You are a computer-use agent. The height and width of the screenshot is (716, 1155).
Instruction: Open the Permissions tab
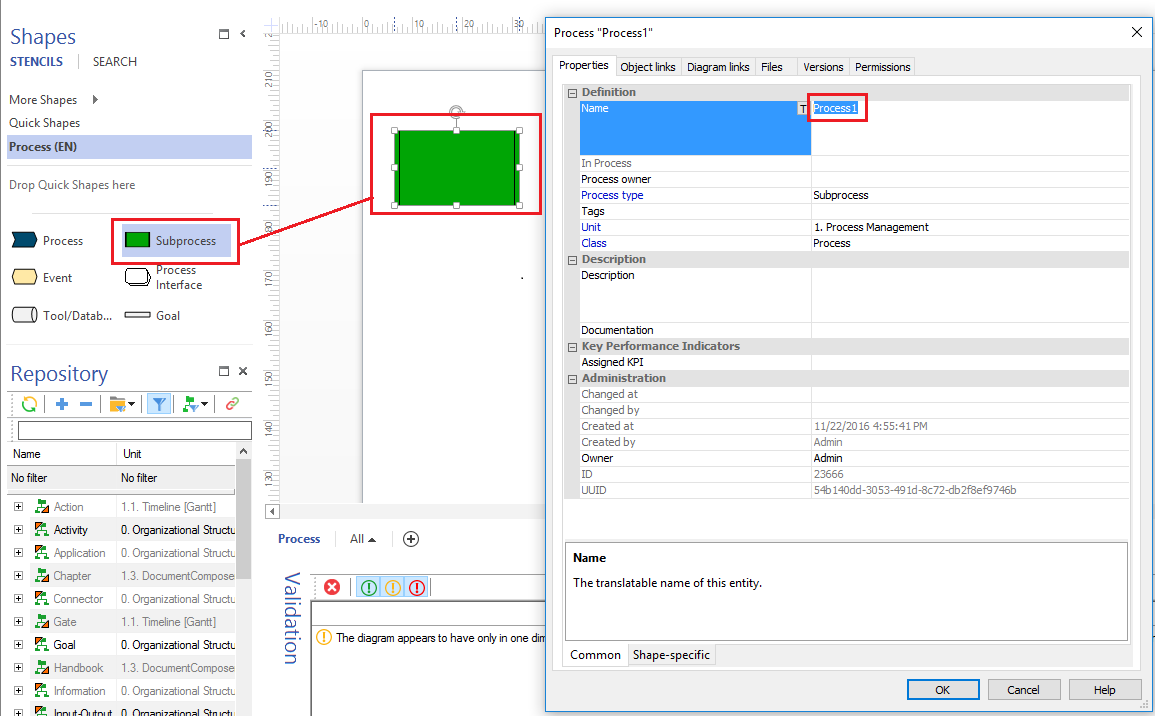(882, 67)
